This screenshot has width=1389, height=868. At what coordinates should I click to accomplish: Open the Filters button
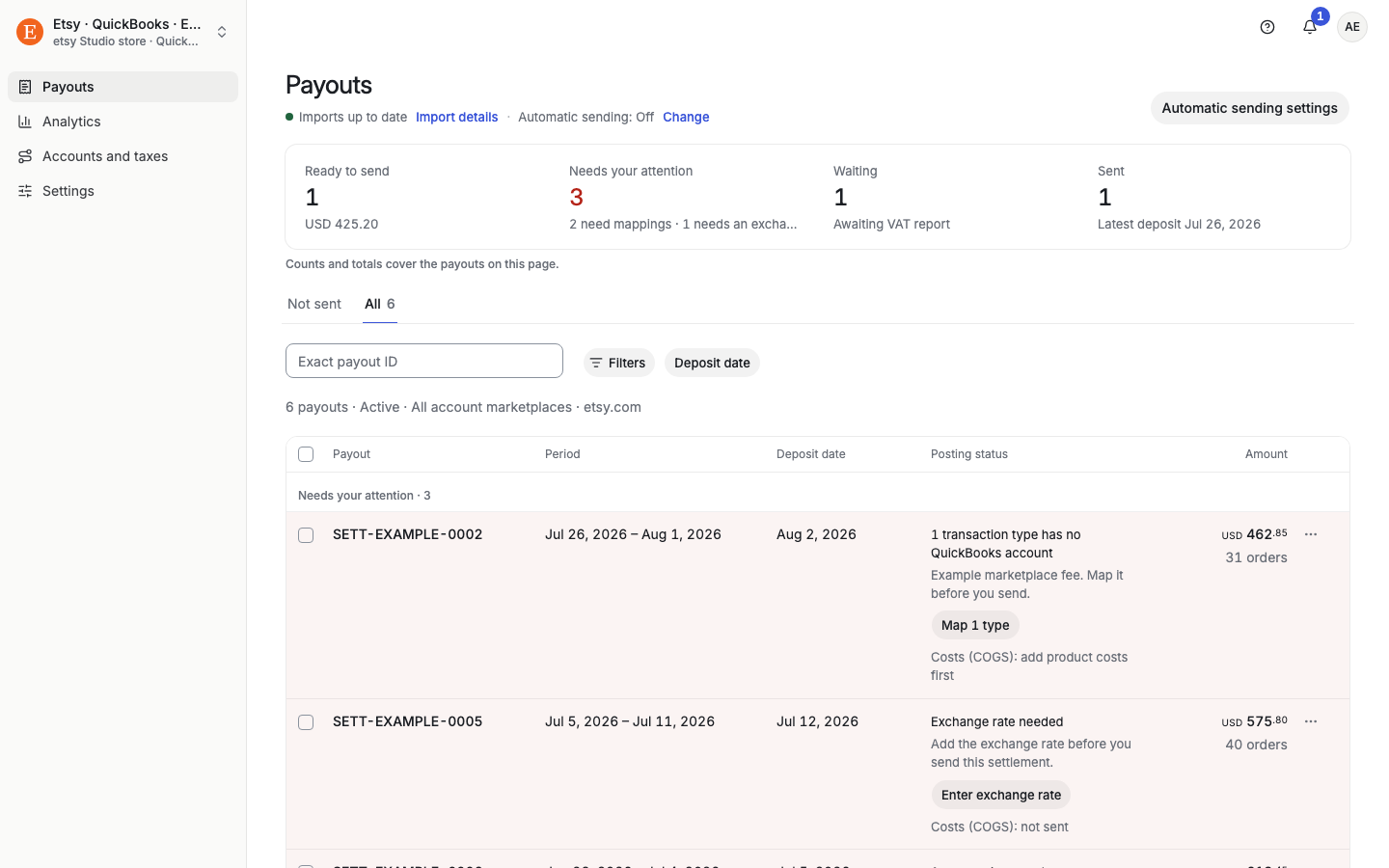point(618,363)
